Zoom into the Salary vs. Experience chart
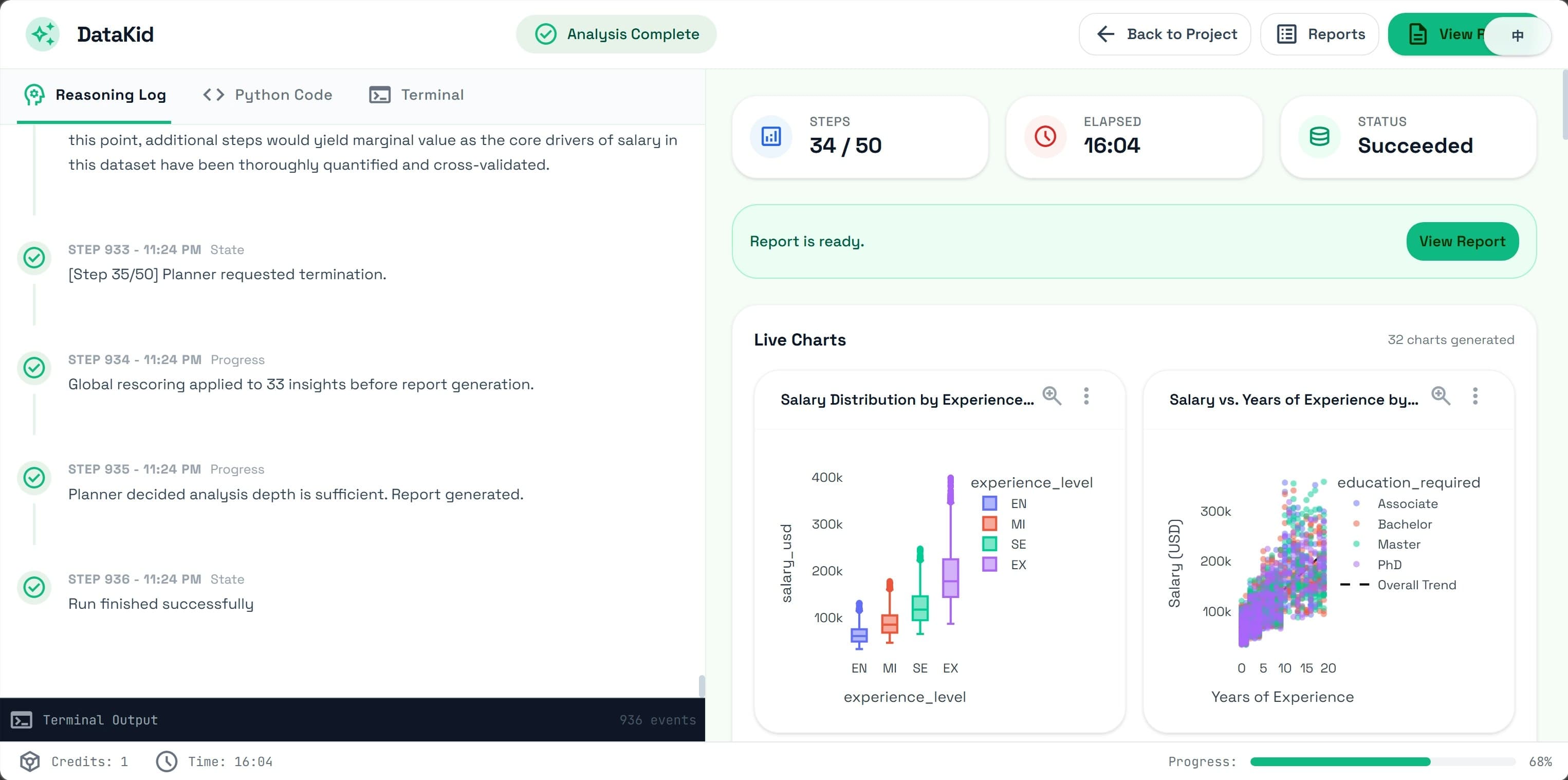The image size is (1568, 780). [x=1441, y=396]
